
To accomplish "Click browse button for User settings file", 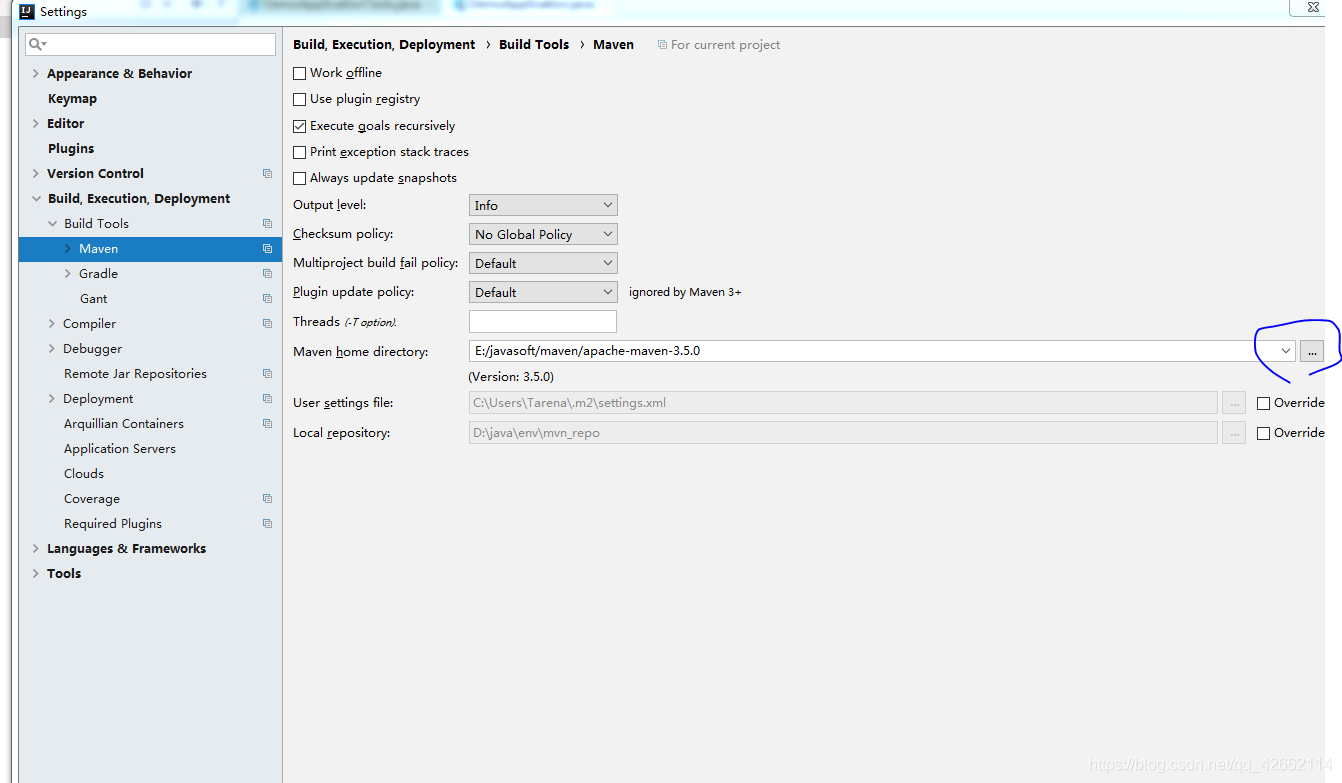I will coord(1234,403).
